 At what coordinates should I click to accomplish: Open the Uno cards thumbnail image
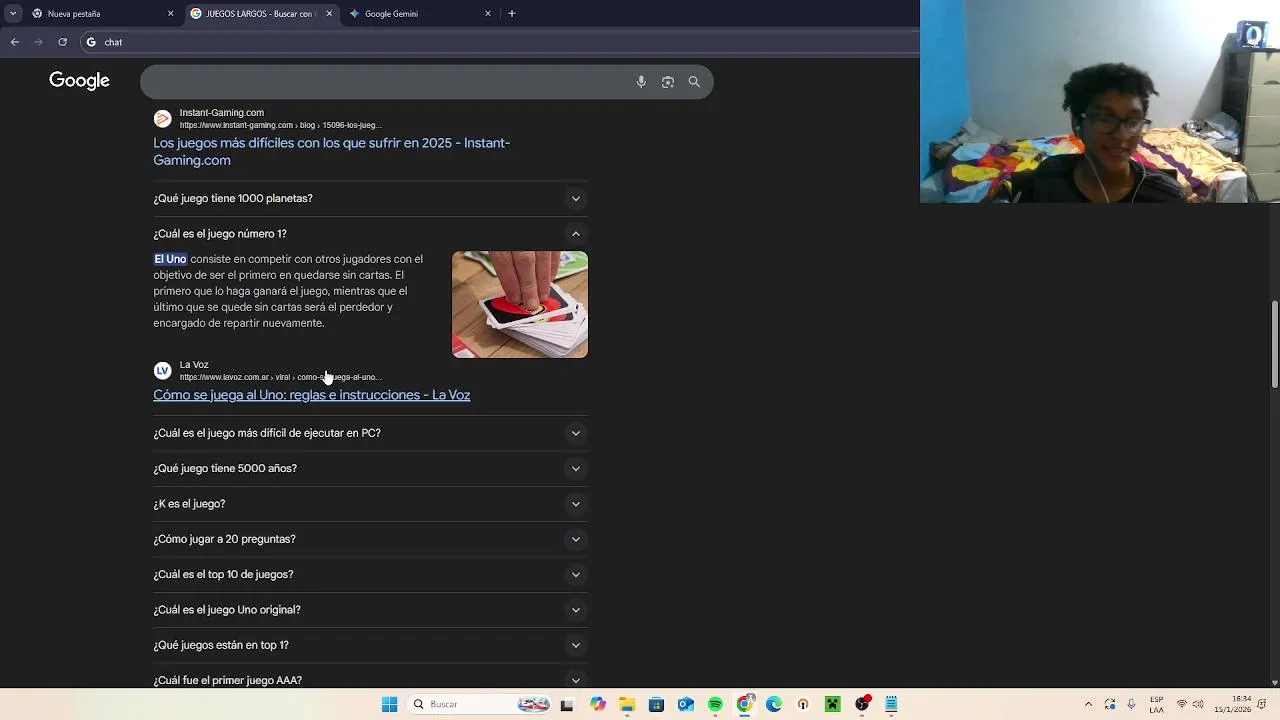tap(520, 304)
